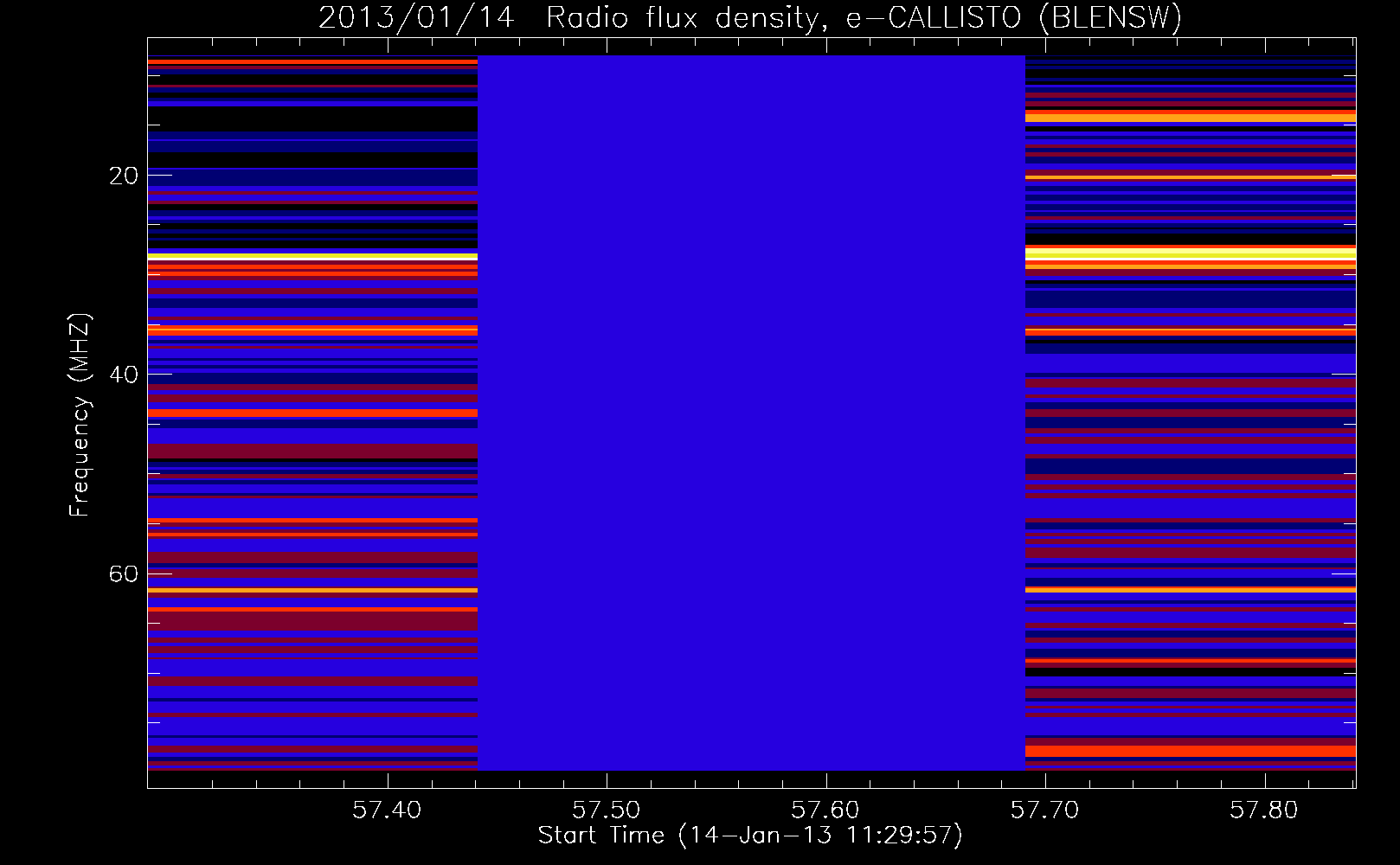Image resolution: width=1400 pixels, height=865 pixels.
Task: Click the x-axis tick label '57.80'
Action: click(1264, 811)
